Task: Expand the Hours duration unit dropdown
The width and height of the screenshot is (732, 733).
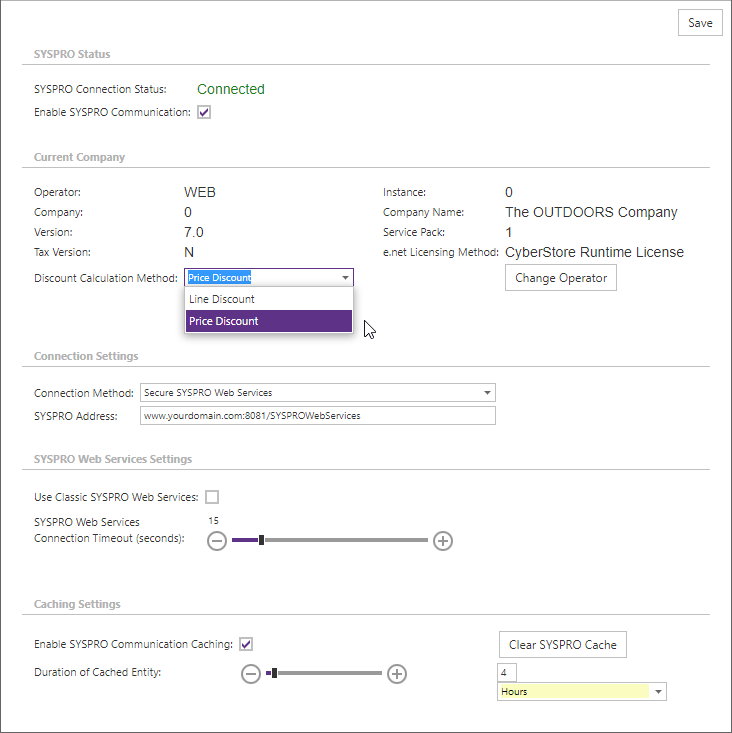Action: 659,691
